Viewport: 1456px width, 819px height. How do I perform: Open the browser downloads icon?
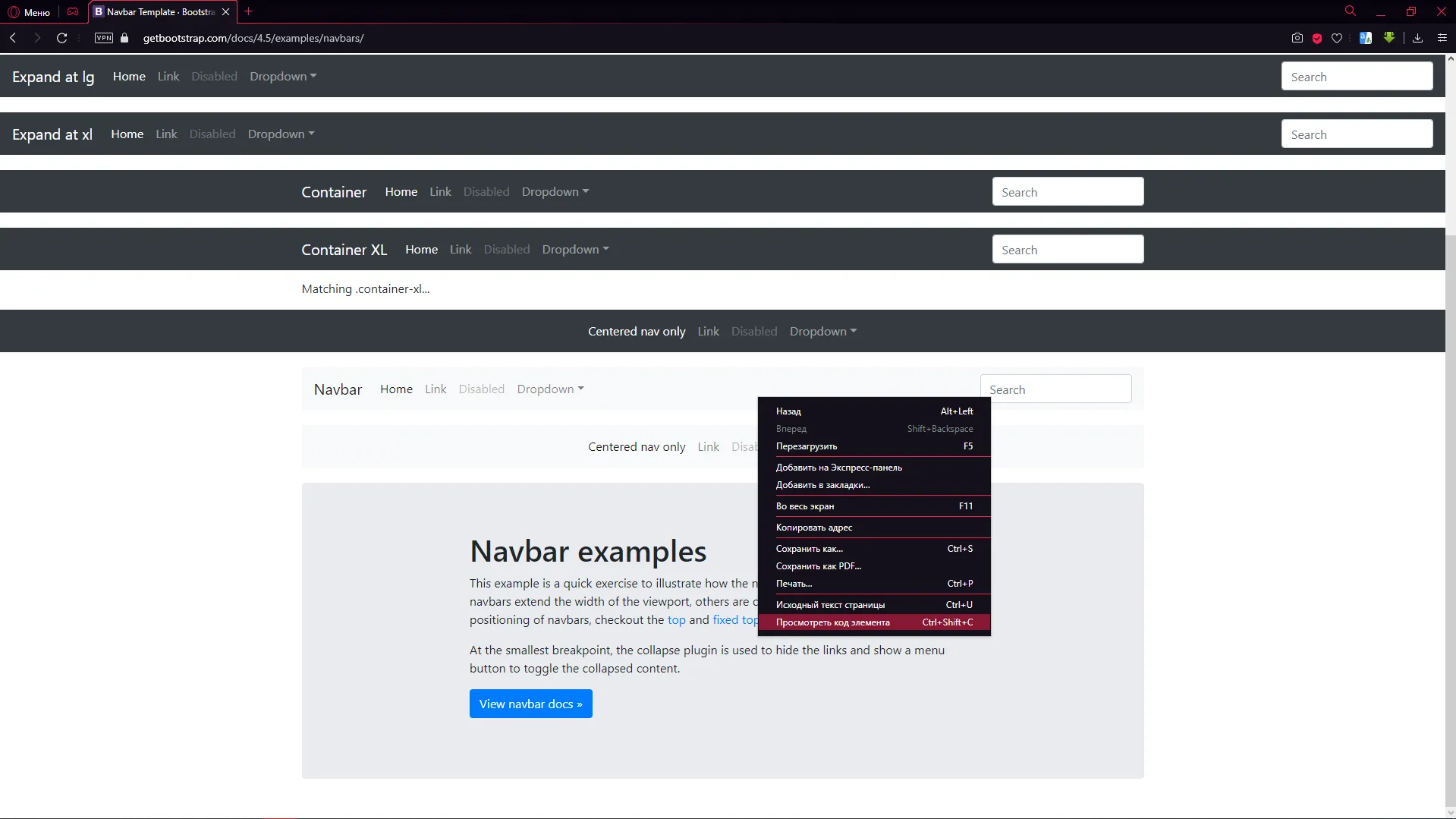1417,38
